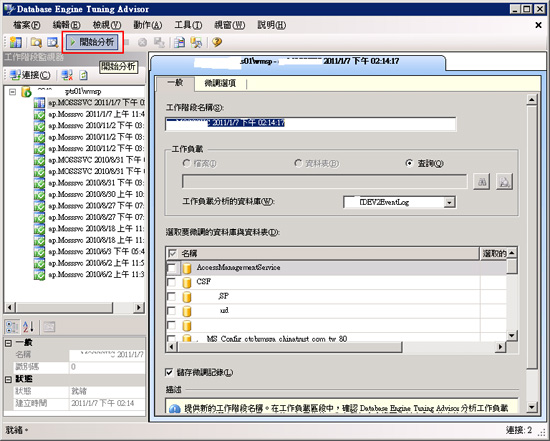The image size is (550, 441).
Task: Collapse the 一般 property category
Action: click(9, 343)
